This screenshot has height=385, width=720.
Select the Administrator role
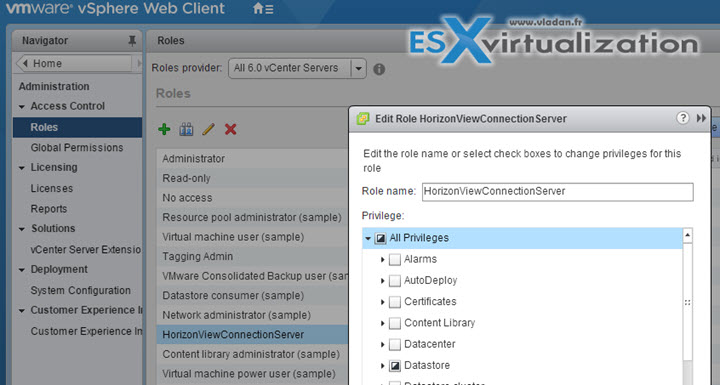pos(252,159)
